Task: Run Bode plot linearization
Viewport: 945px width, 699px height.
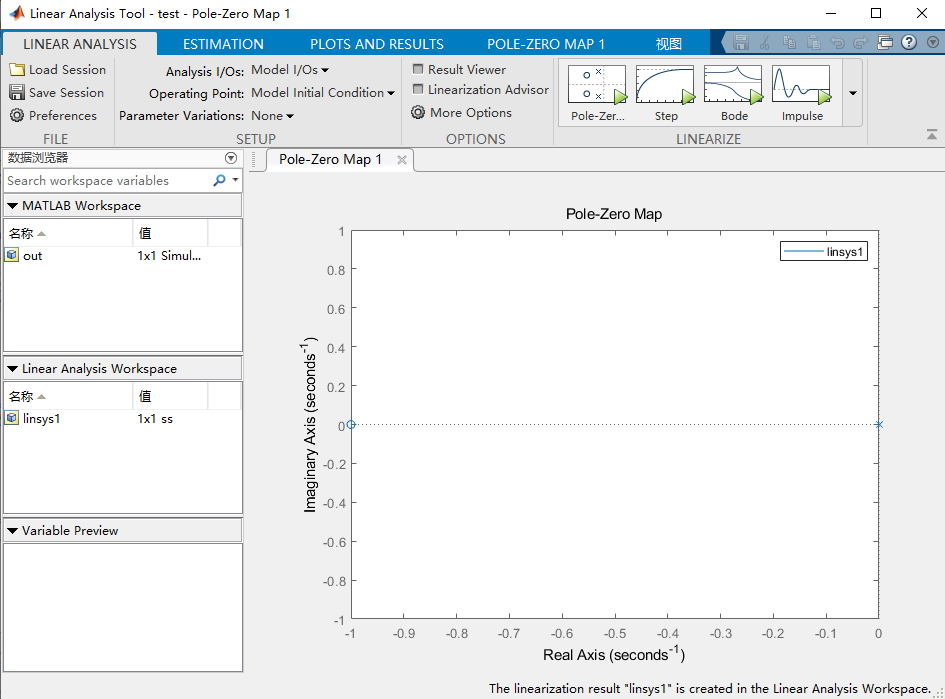Action: [733, 92]
